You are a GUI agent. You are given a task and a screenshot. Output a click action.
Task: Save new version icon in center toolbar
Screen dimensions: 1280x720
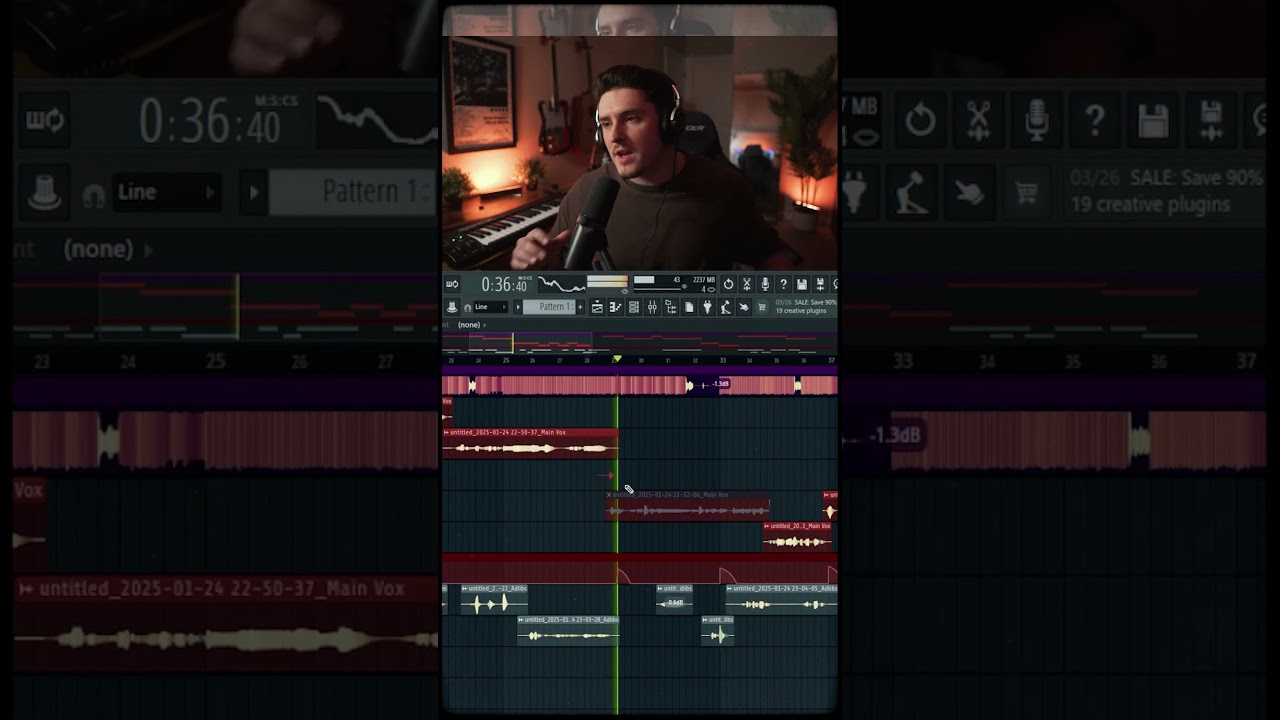[820, 284]
